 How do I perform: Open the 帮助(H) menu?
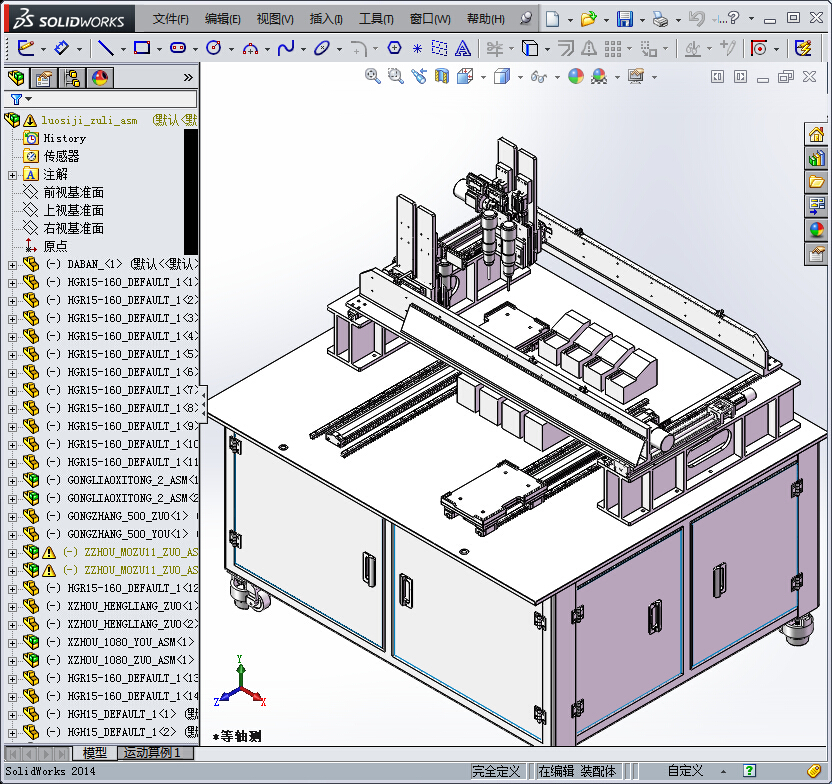[486, 19]
